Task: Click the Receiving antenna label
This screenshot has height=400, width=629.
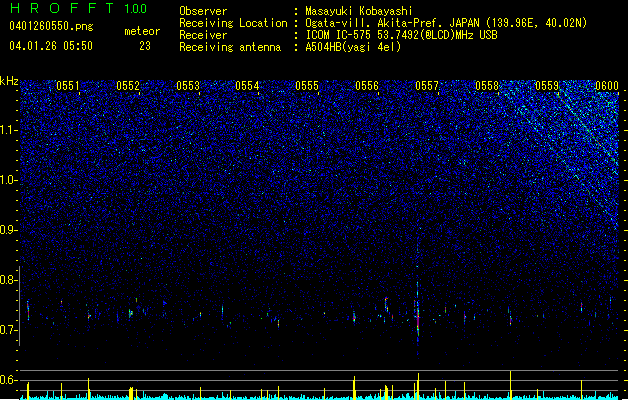Action: click(230, 47)
